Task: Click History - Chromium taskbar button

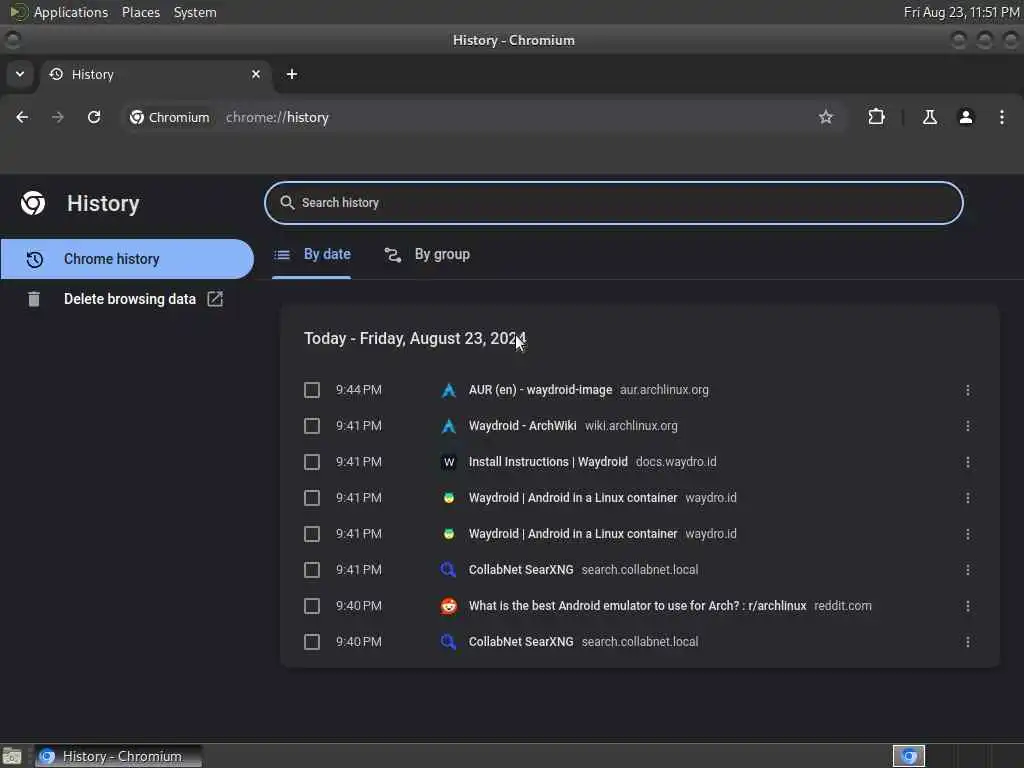Action: [118, 756]
